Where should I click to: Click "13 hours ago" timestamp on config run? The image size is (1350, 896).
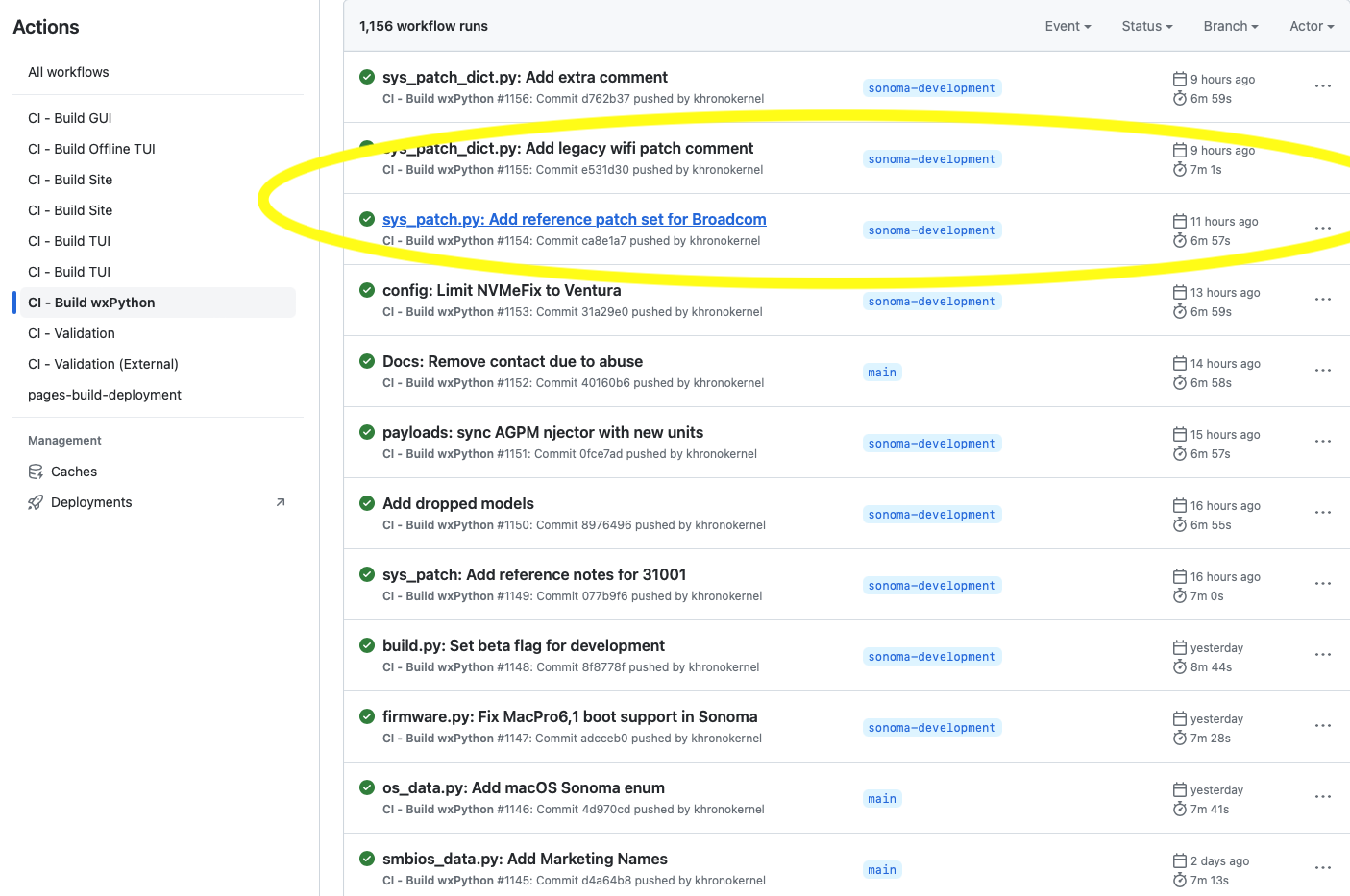(1225, 293)
